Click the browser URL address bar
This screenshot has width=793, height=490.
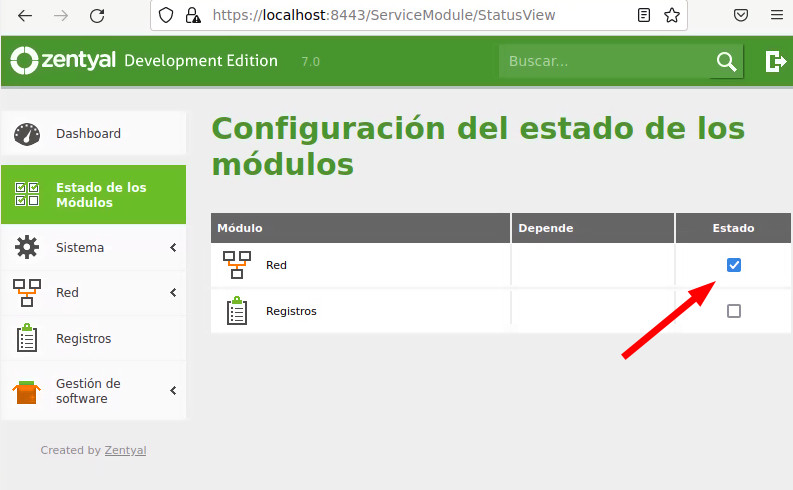point(419,15)
